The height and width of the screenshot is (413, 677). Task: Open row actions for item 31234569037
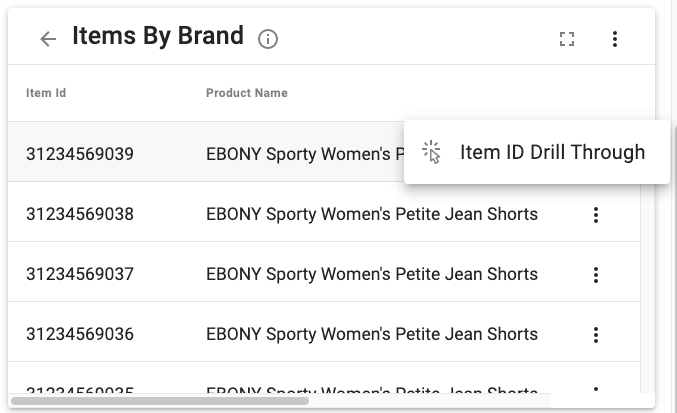coord(596,274)
